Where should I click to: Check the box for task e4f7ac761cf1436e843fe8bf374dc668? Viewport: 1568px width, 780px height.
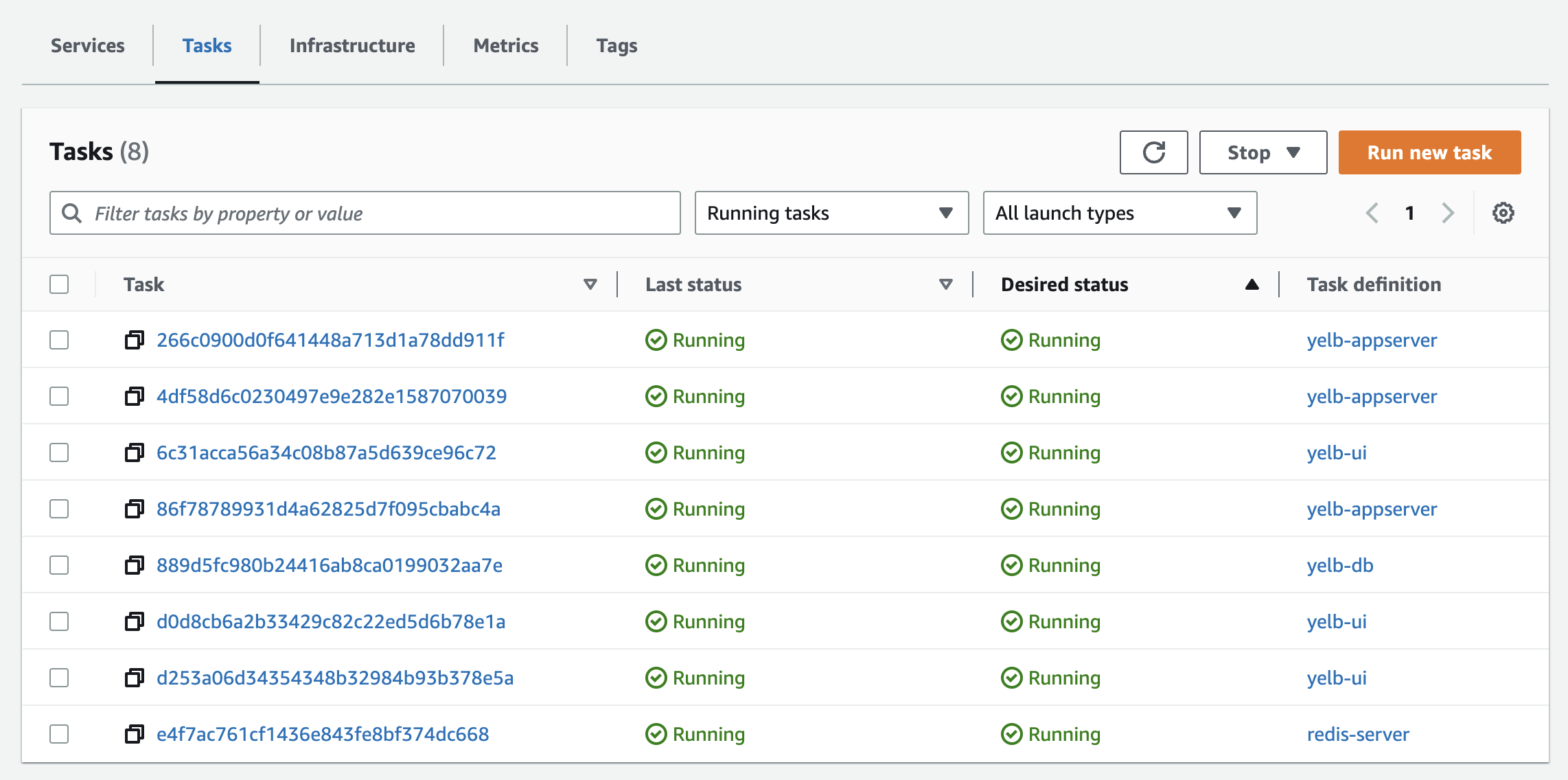click(x=59, y=734)
